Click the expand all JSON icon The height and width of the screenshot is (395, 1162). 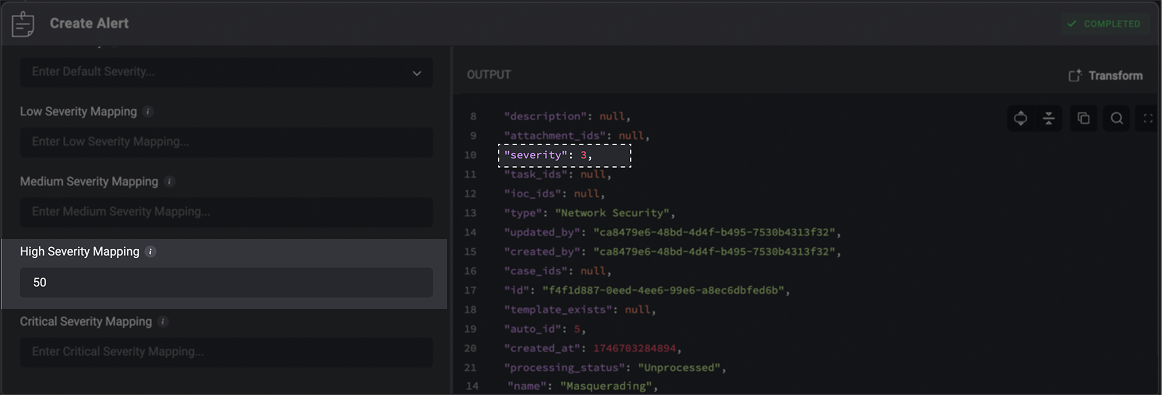pyautogui.click(x=1020, y=119)
